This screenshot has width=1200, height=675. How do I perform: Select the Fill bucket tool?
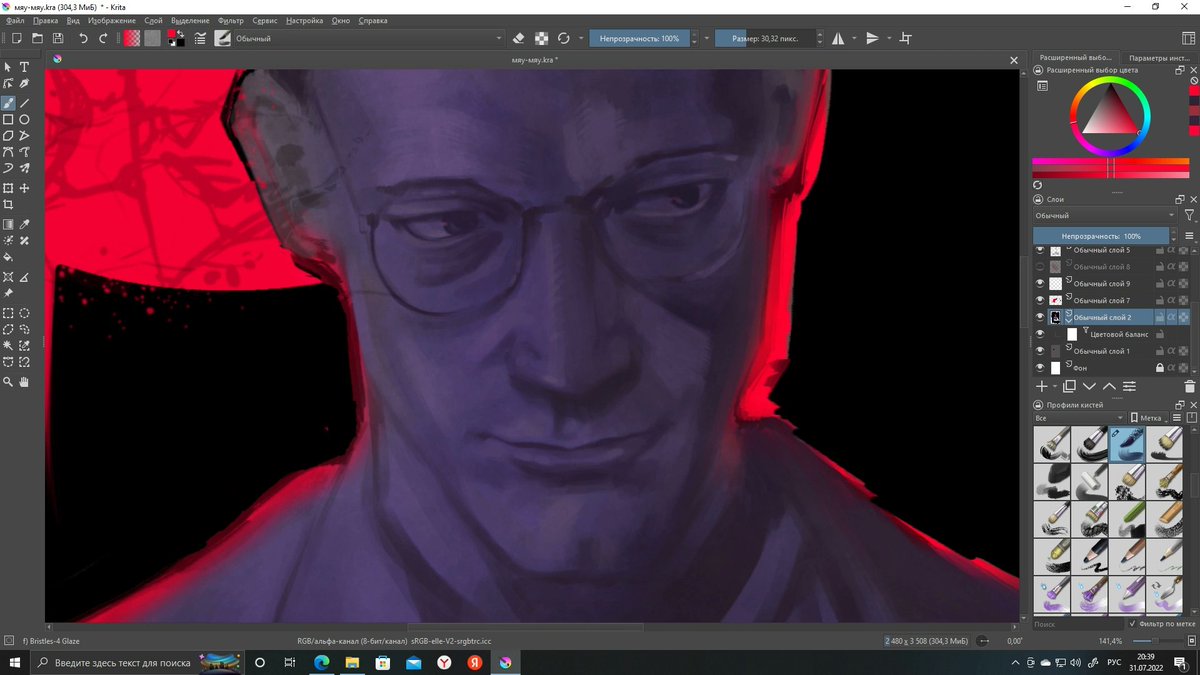[8, 257]
